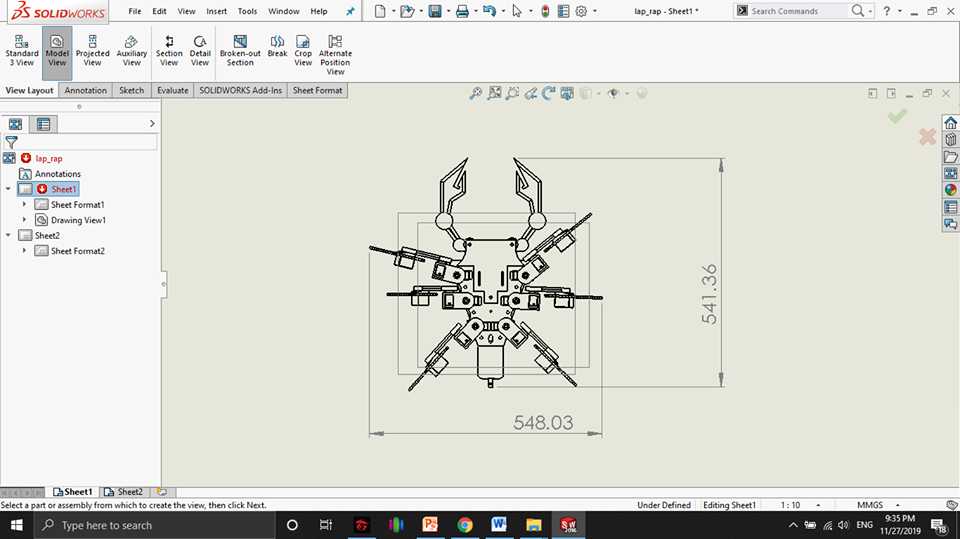Collapse the Sheet1 tree node

[x=9, y=189]
